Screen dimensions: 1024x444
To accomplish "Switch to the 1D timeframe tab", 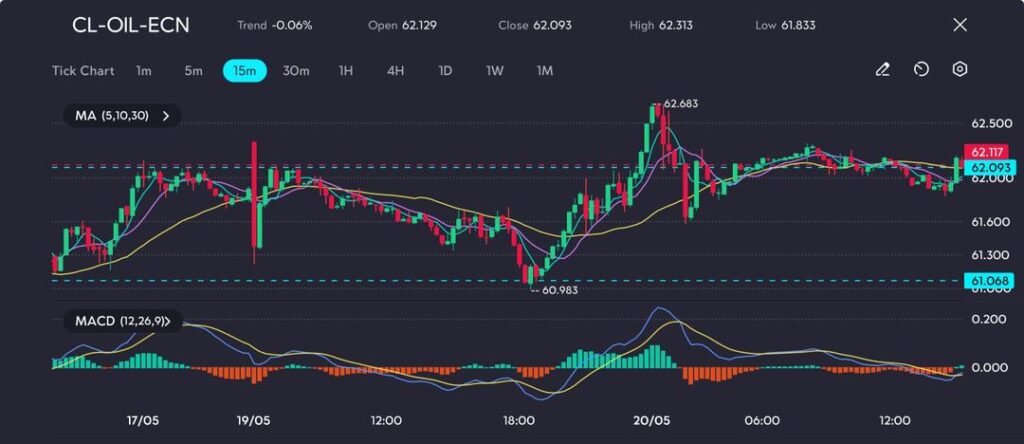I will tap(445, 71).
